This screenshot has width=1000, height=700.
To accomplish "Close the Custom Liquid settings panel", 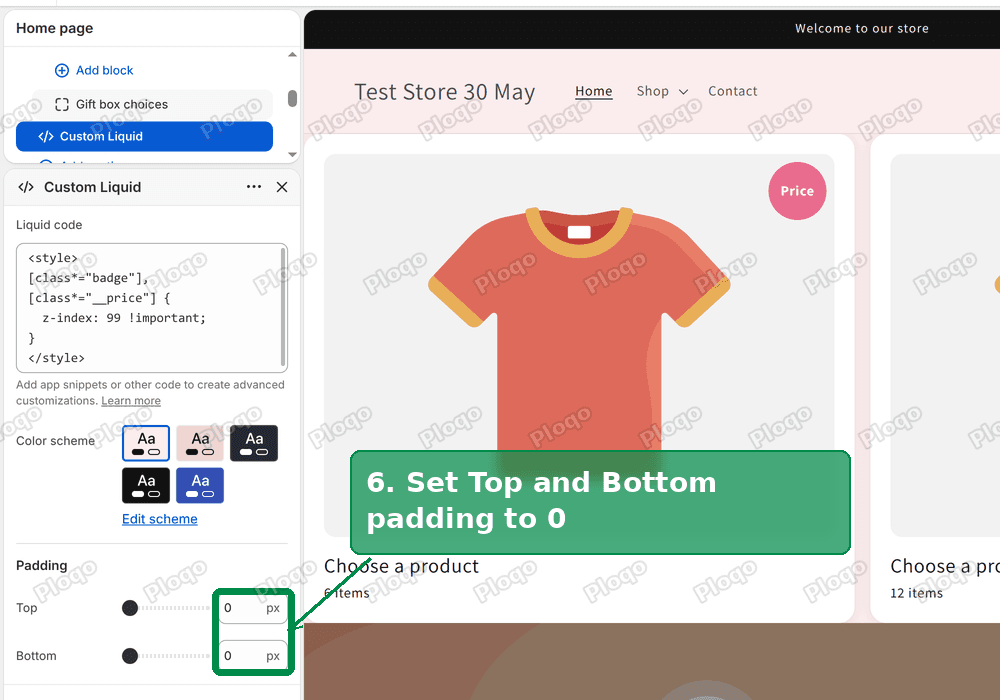I will 282,187.
